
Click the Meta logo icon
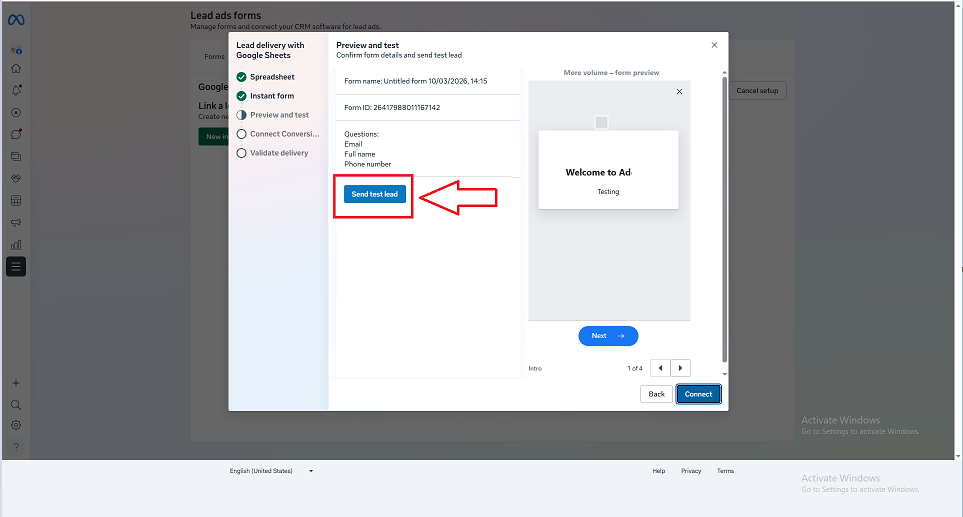(16, 20)
